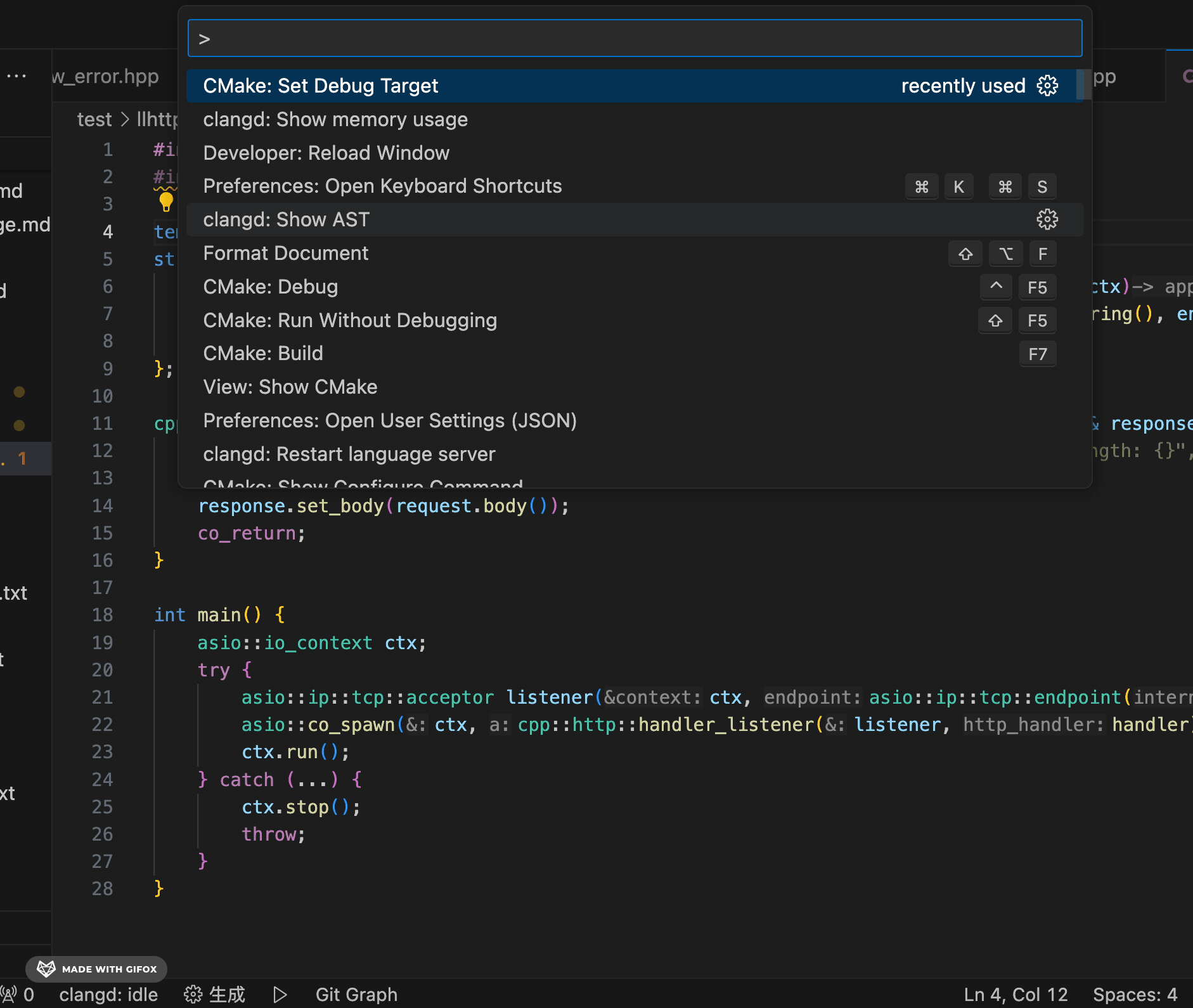
Task: Choose Developer: Reload Window command
Action: click(x=635, y=153)
